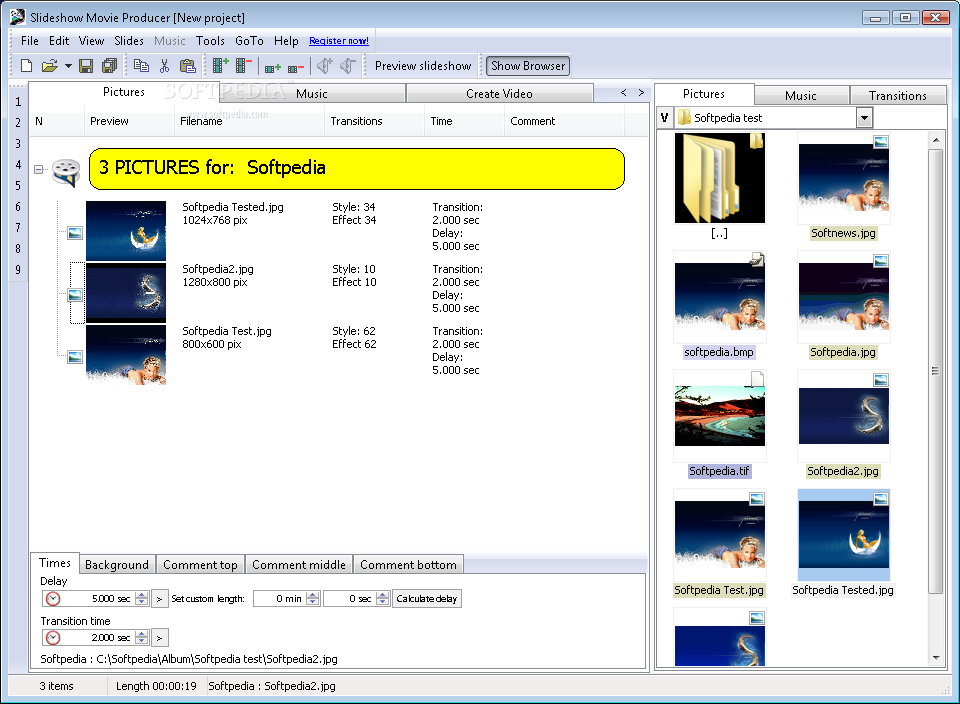Open the View menu
This screenshot has height=704, width=960.
(91, 40)
